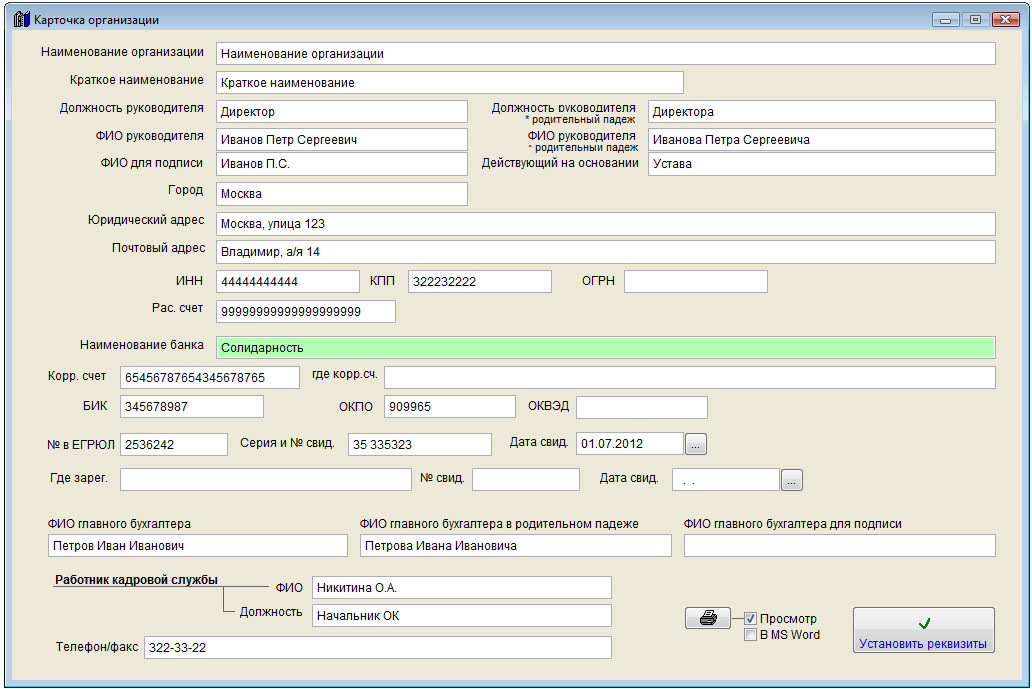Click the printer icon button
1032x689 pixels.
point(708,618)
